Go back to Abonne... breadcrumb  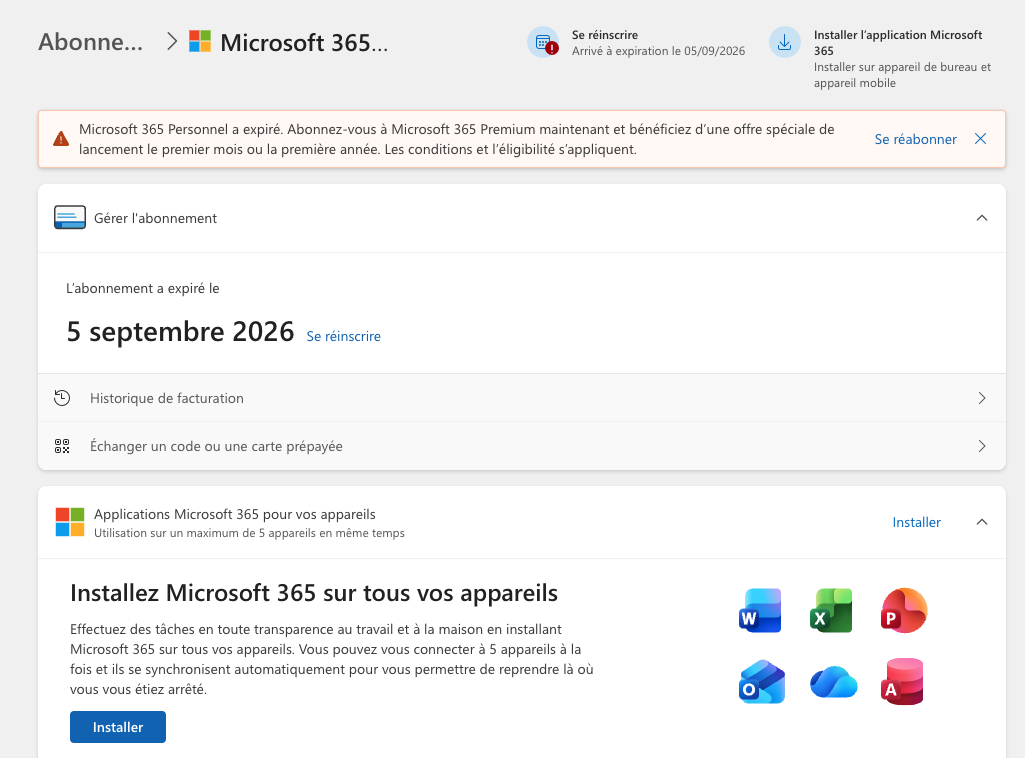pyautogui.click(x=91, y=42)
